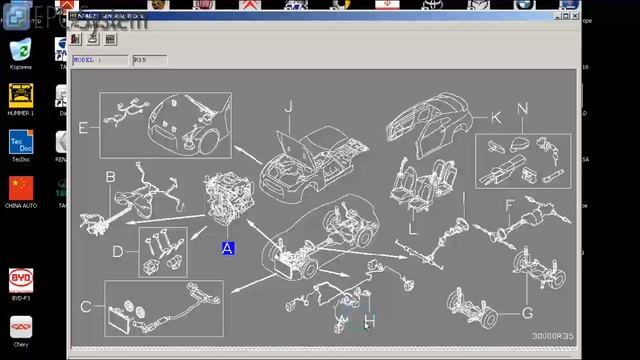Open the HUMMER 1 desktop shortcut
Image resolution: width=640 pixels, height=360 pixels.
click(20, 100)
